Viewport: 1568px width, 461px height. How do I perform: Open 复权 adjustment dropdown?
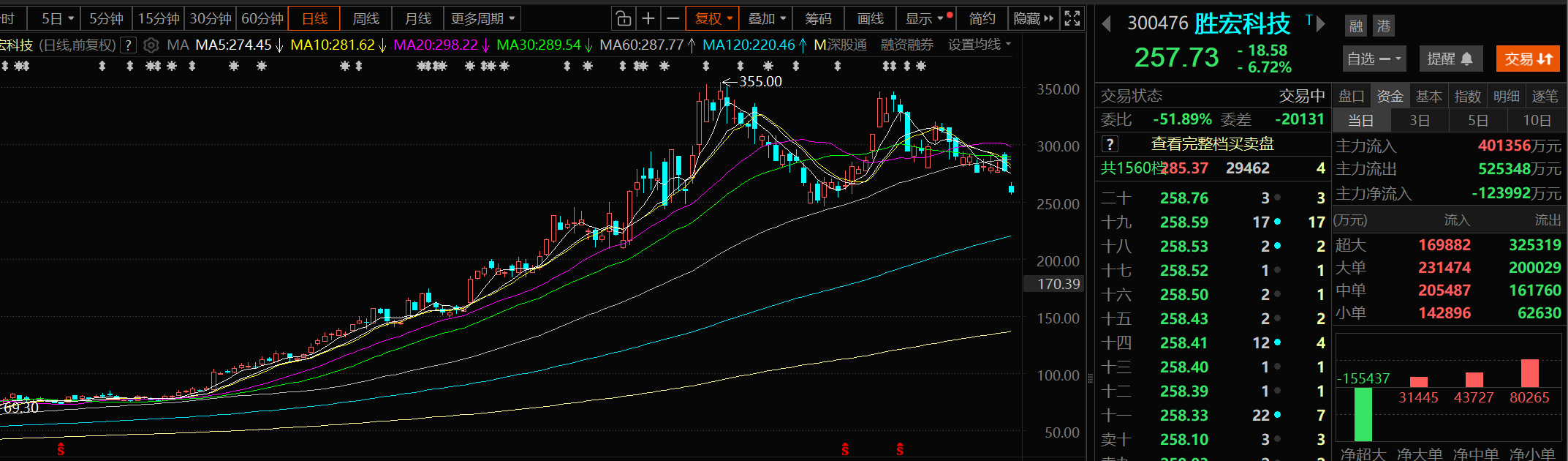(713, 18)
